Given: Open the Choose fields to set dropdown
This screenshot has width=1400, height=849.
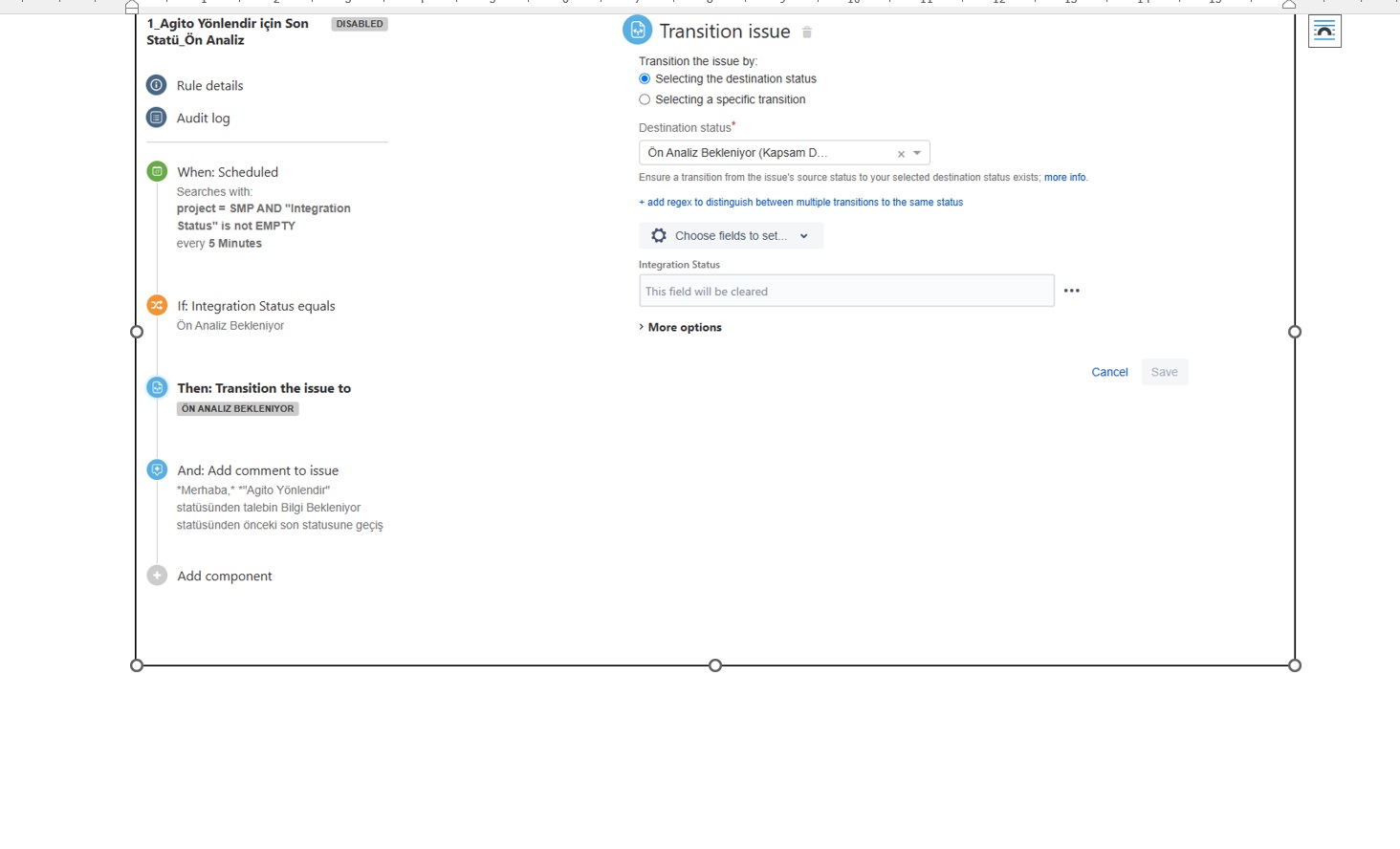Looking at the screenshot, I should [731, 236].
